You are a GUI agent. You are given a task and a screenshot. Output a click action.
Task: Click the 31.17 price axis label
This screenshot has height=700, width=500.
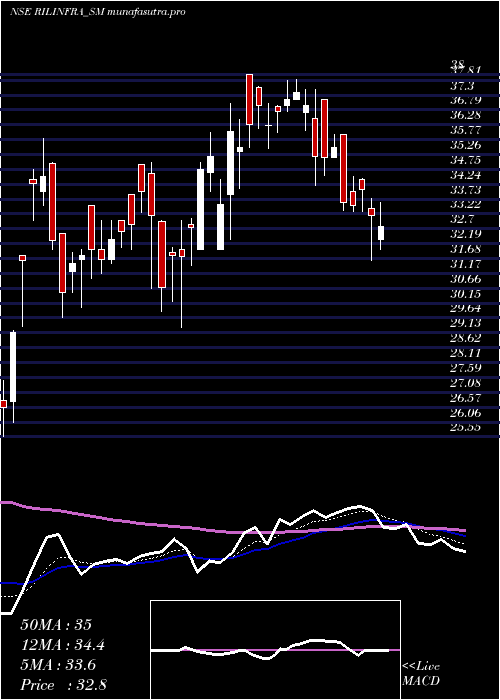tap(465, 264)
